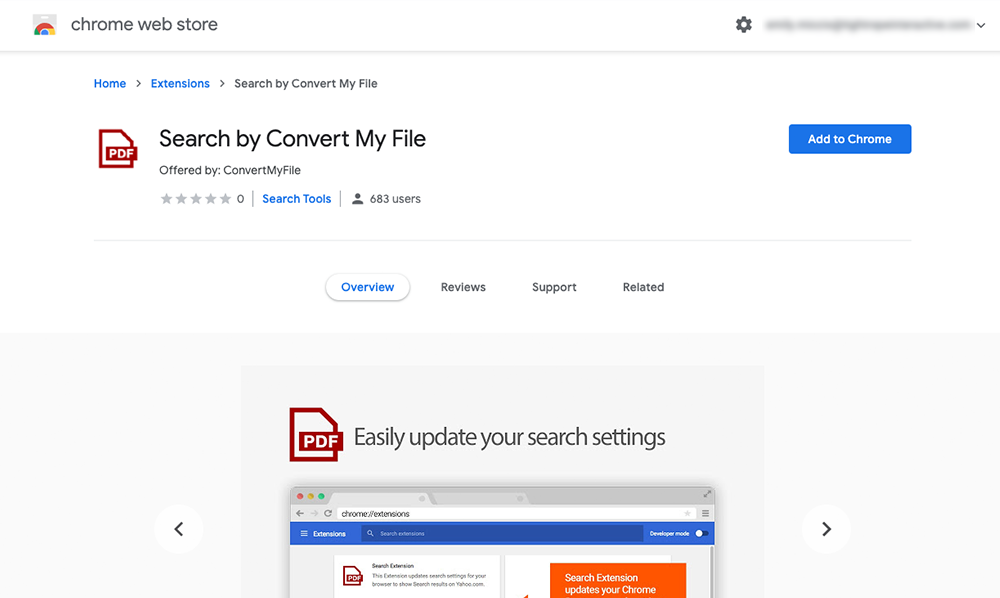Click the PDF icon in the promotional banner
The width and height of the screenshot is (1000, 598).
coord(315,436)
